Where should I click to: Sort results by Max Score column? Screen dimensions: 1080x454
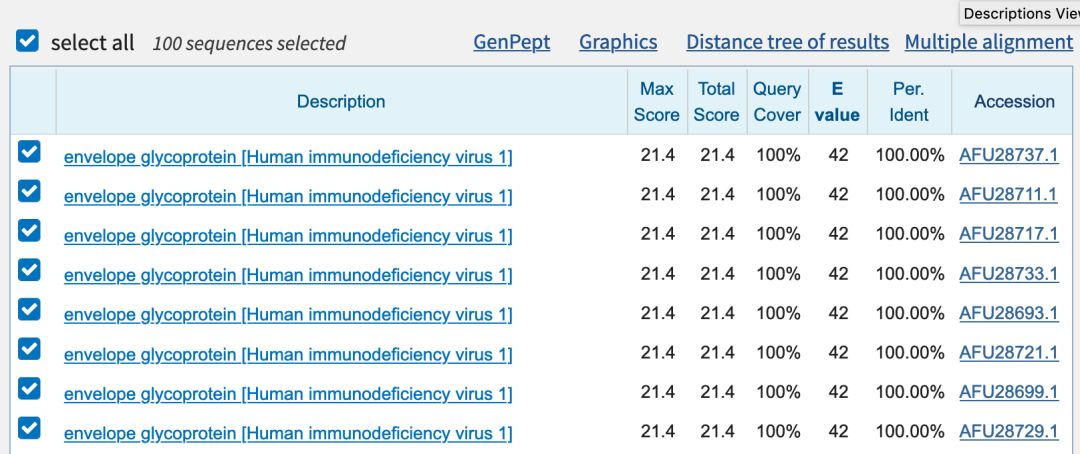coord(656,101)
